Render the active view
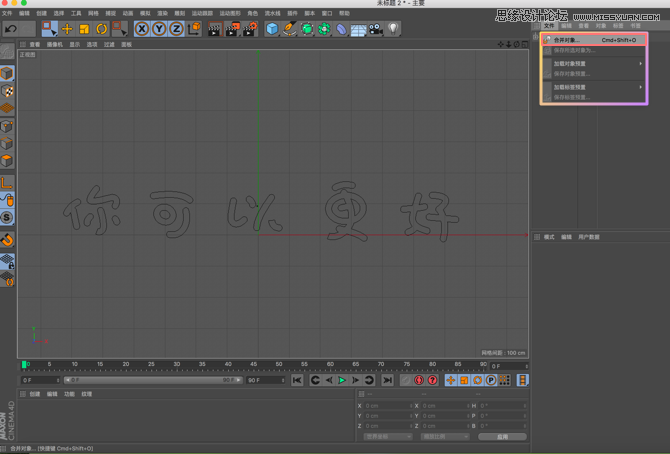The width and height of the screenshot is (670, 454). 215,29
